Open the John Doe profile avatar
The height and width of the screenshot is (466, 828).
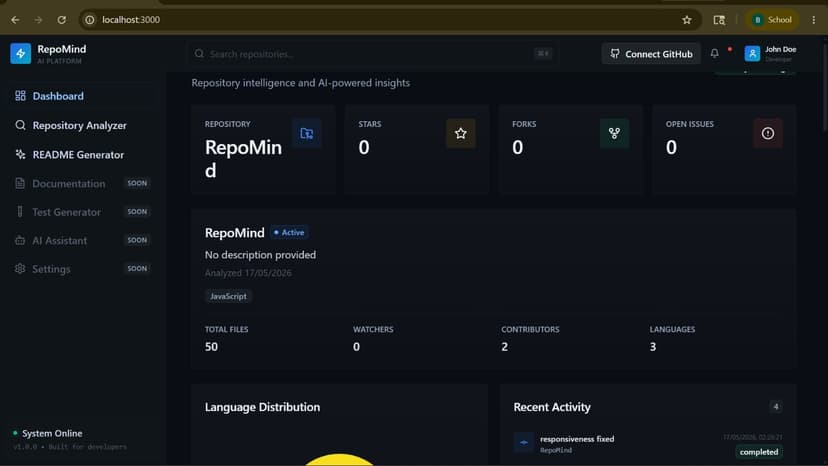[x=752, y=53]
